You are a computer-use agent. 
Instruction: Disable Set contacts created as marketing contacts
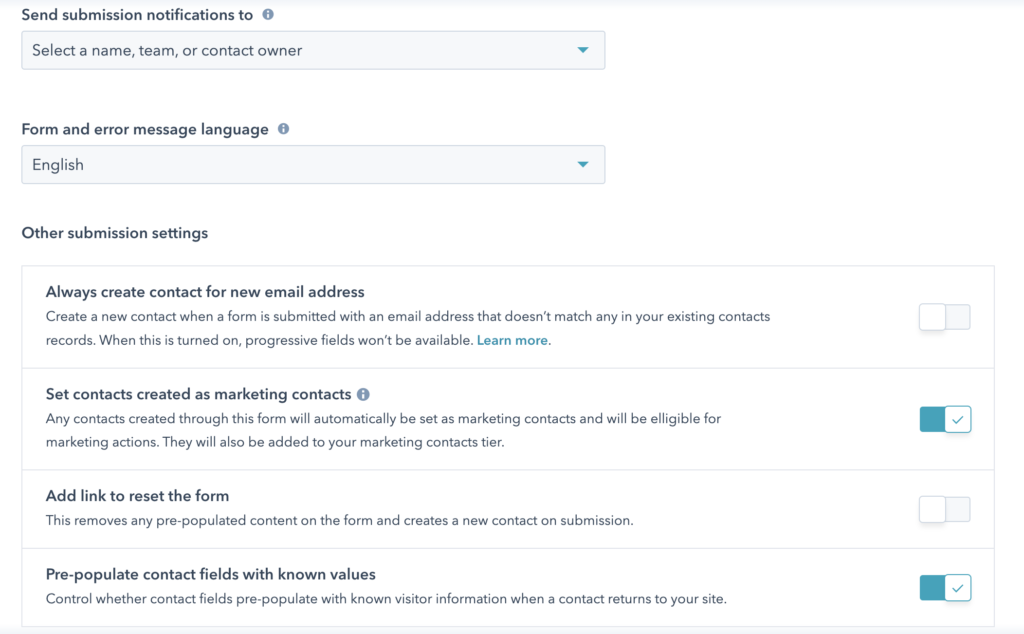(x=945, y=419)
